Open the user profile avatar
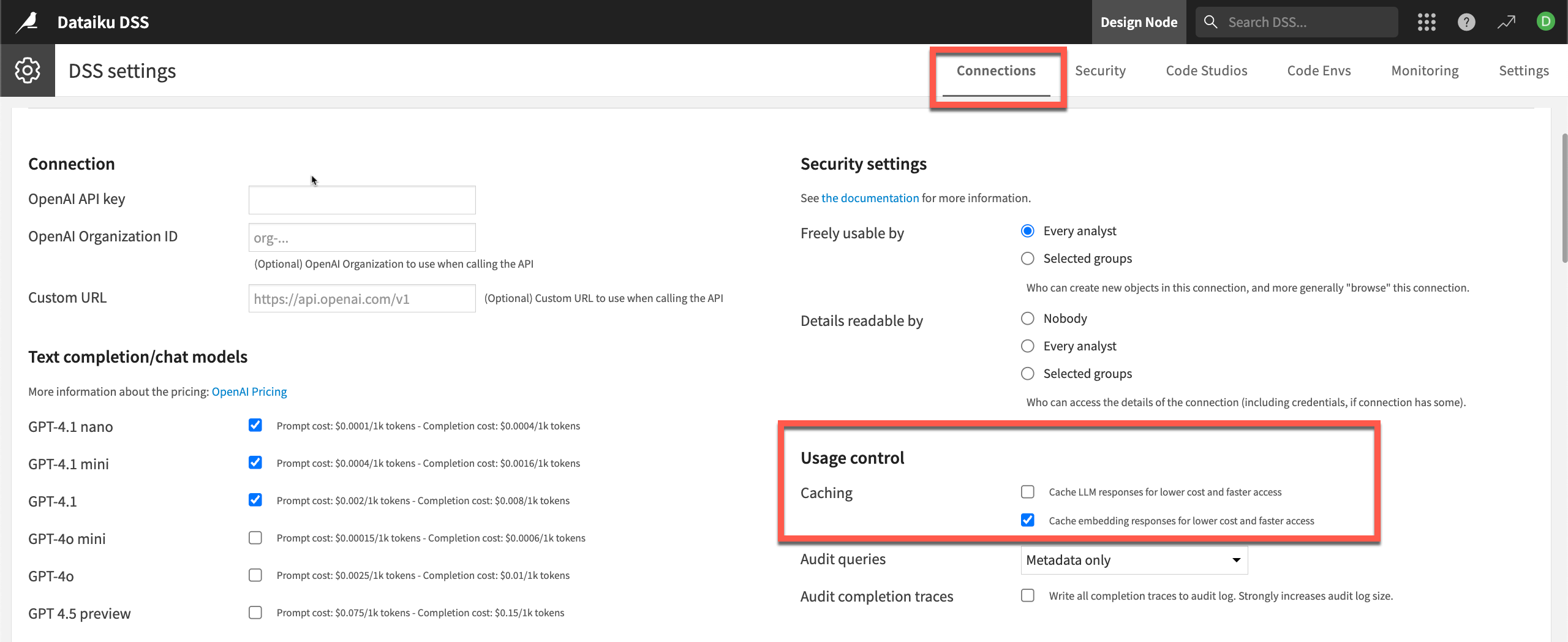1568x642 pixels. (x=1546, y=21)
